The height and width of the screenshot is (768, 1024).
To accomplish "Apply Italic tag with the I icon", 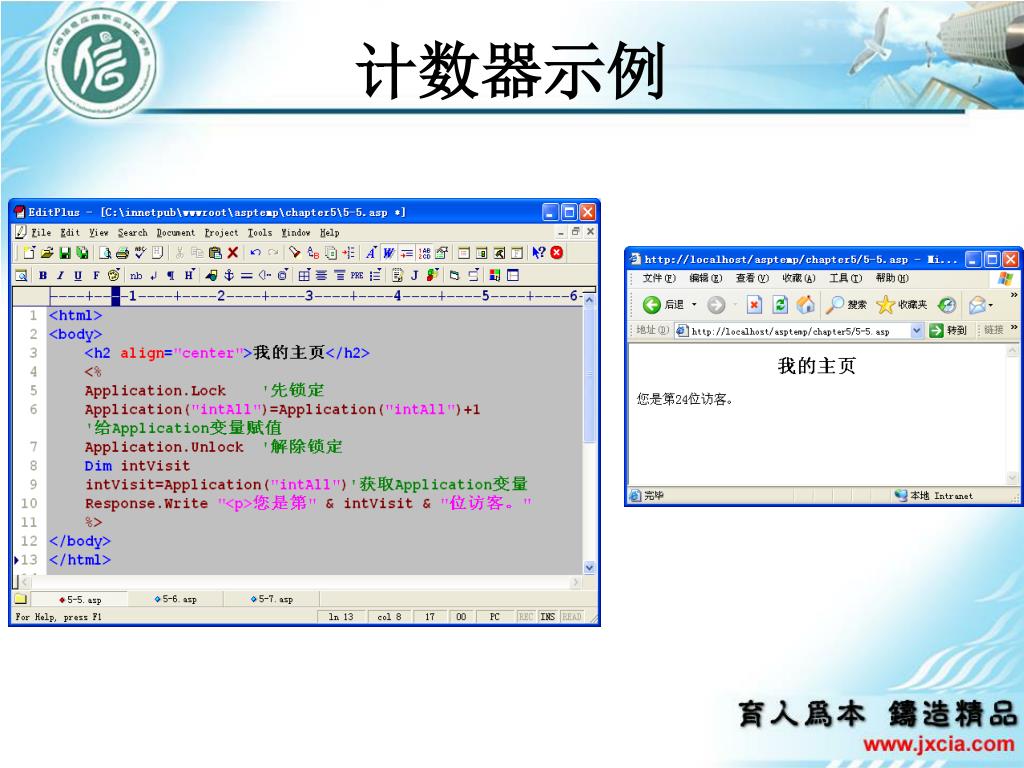I will [x=60, y=275].
